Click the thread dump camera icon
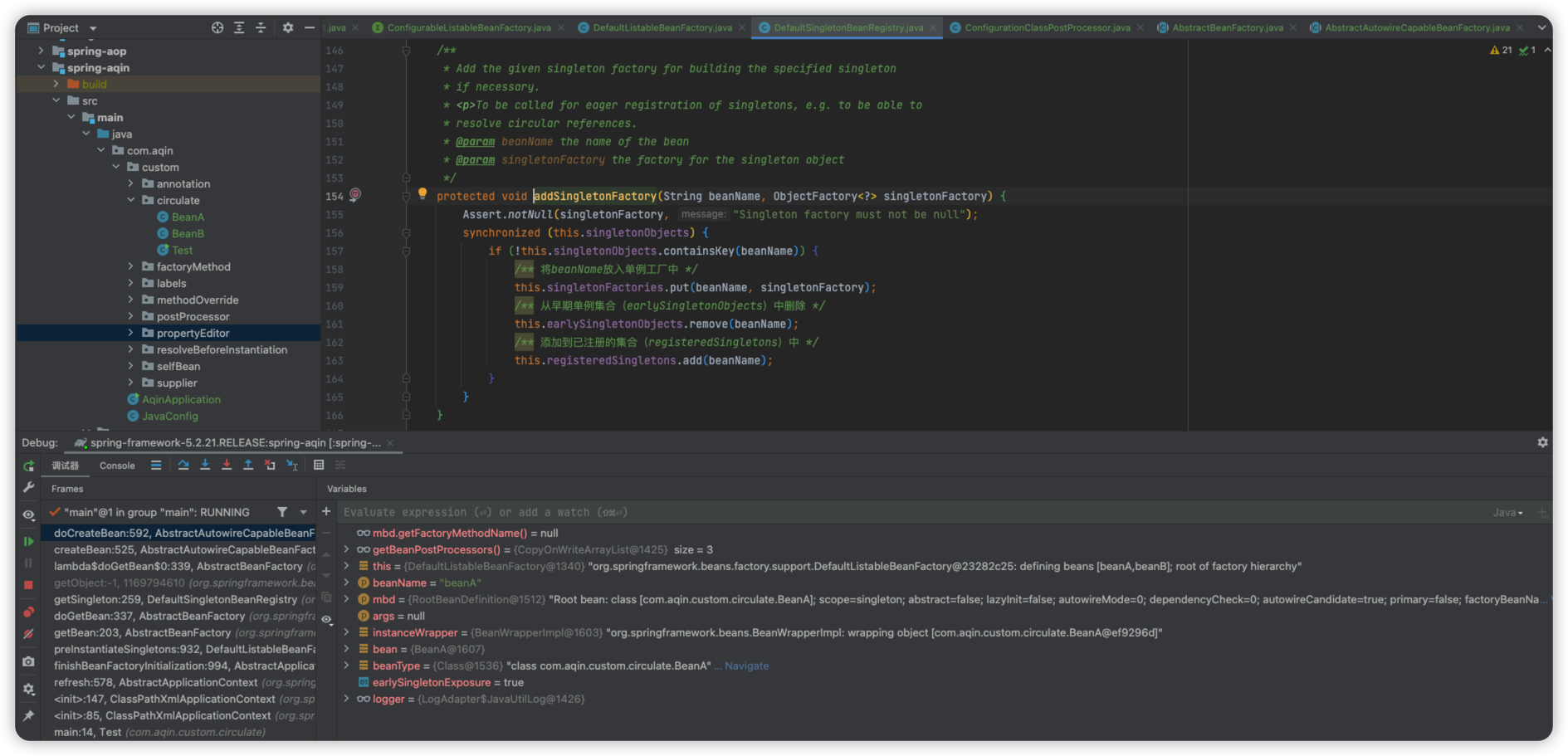 click(28, 661)
